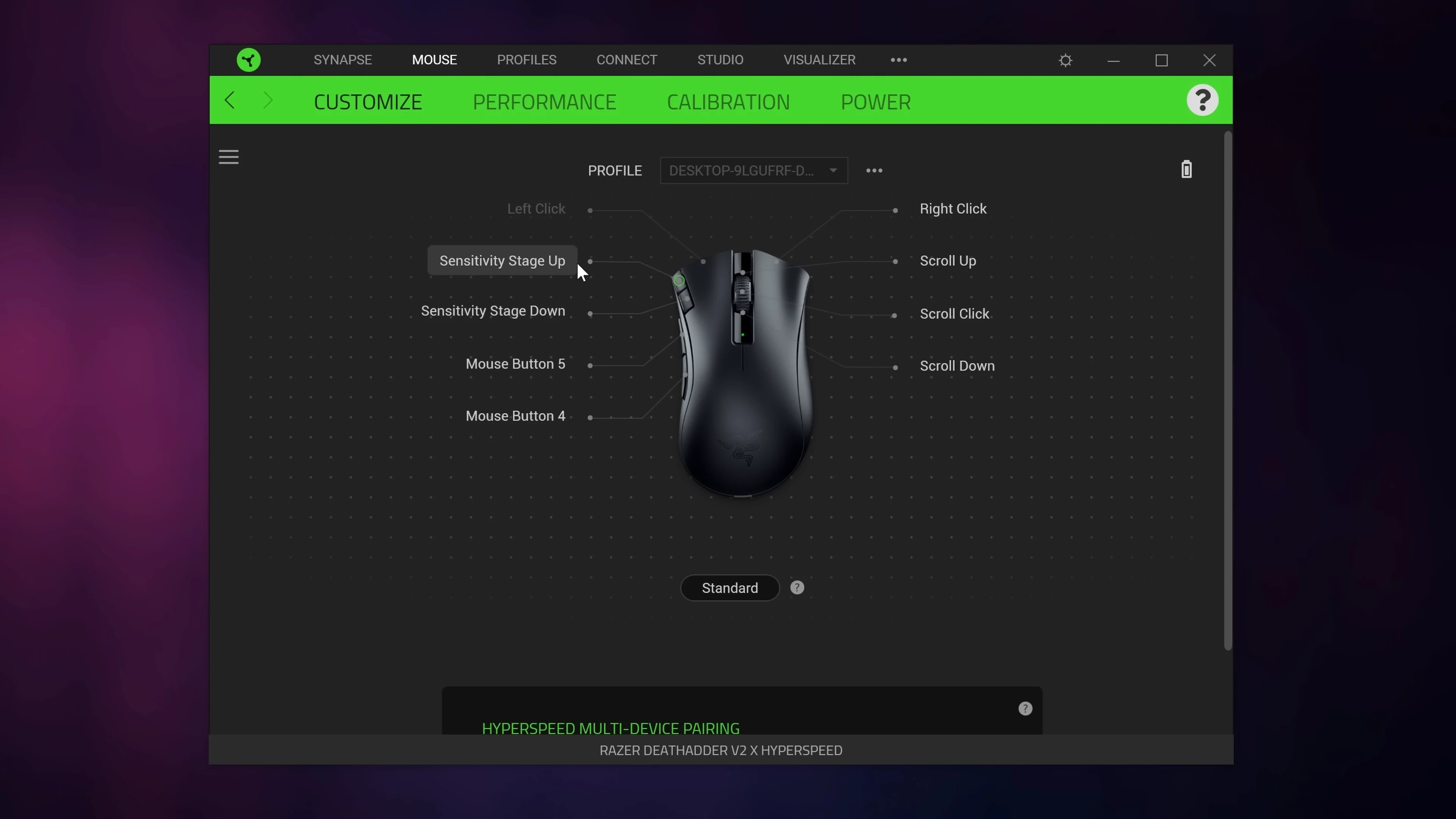1456x819 pixels.
Task: Navigate forward with the right arrow
Action: tap(268, 100)
